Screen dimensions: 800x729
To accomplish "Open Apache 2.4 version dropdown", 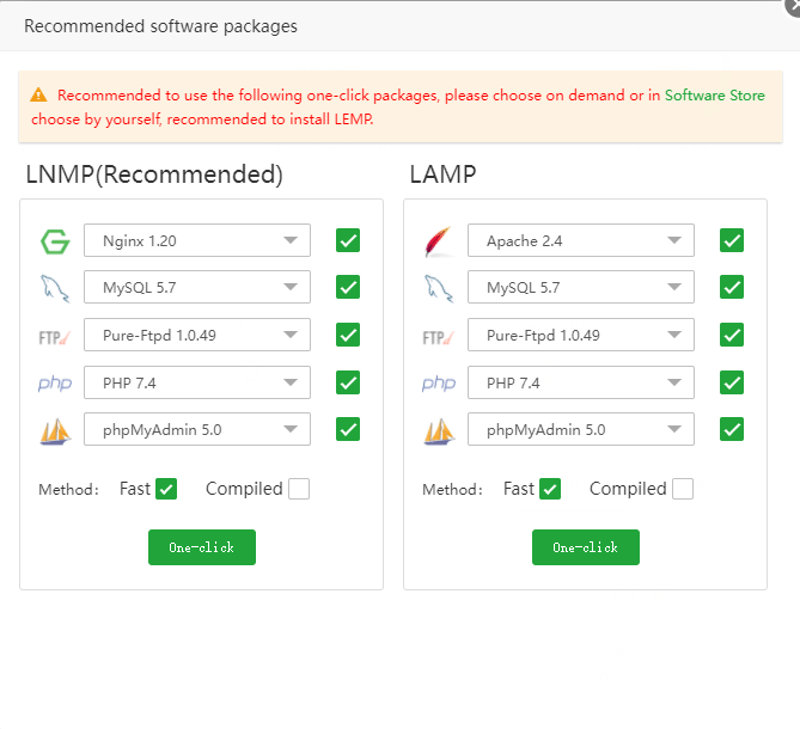I will tap(581, 240).
